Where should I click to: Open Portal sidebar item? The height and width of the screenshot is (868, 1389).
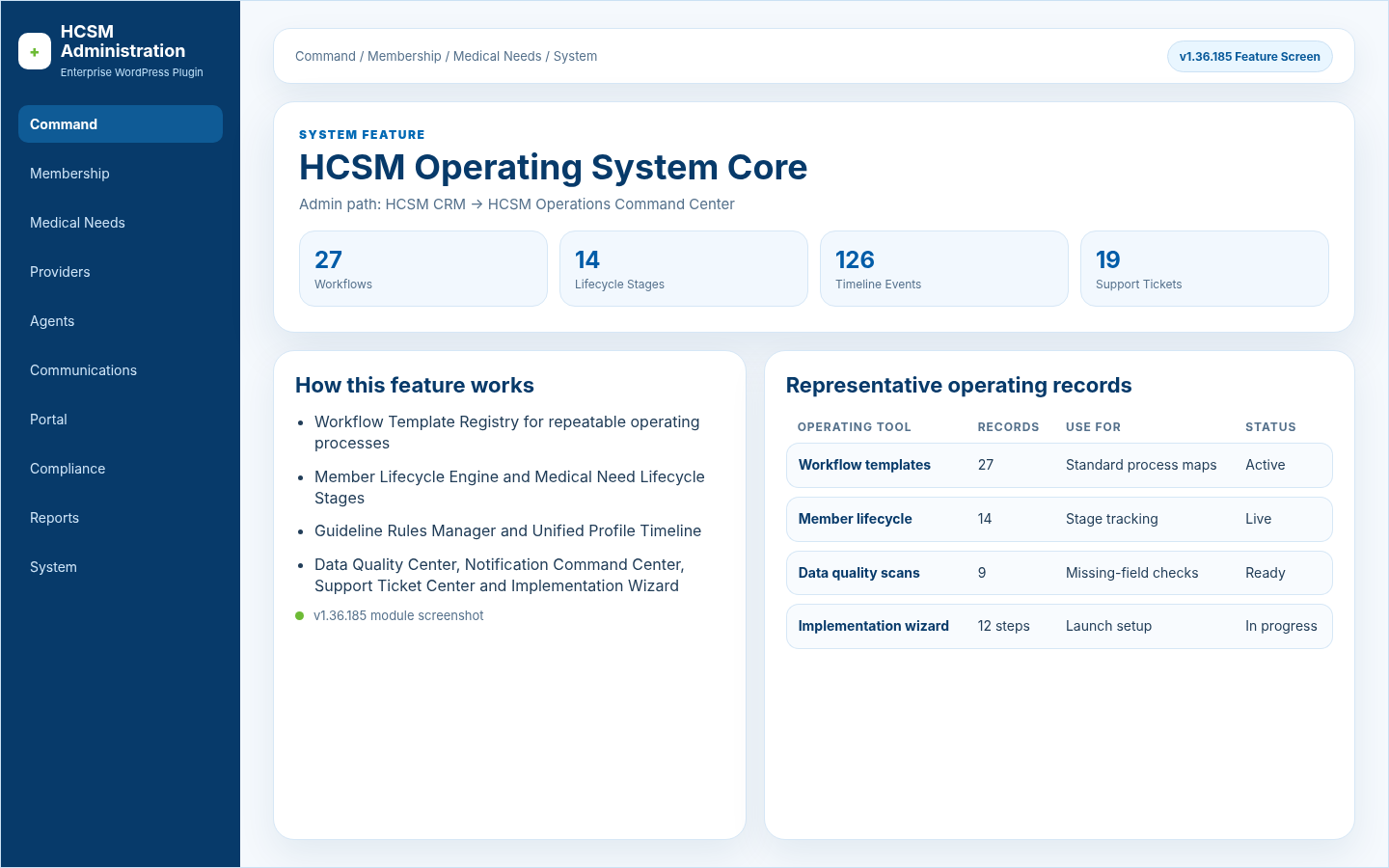(121, 420)
